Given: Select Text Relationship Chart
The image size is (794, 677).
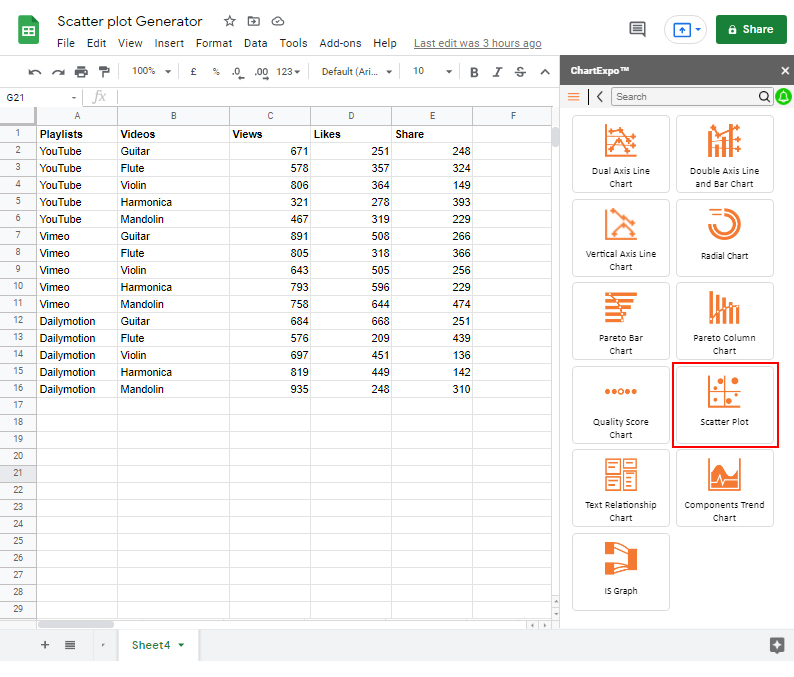Looking at the screenshot, I should click(x=621, y=488).
